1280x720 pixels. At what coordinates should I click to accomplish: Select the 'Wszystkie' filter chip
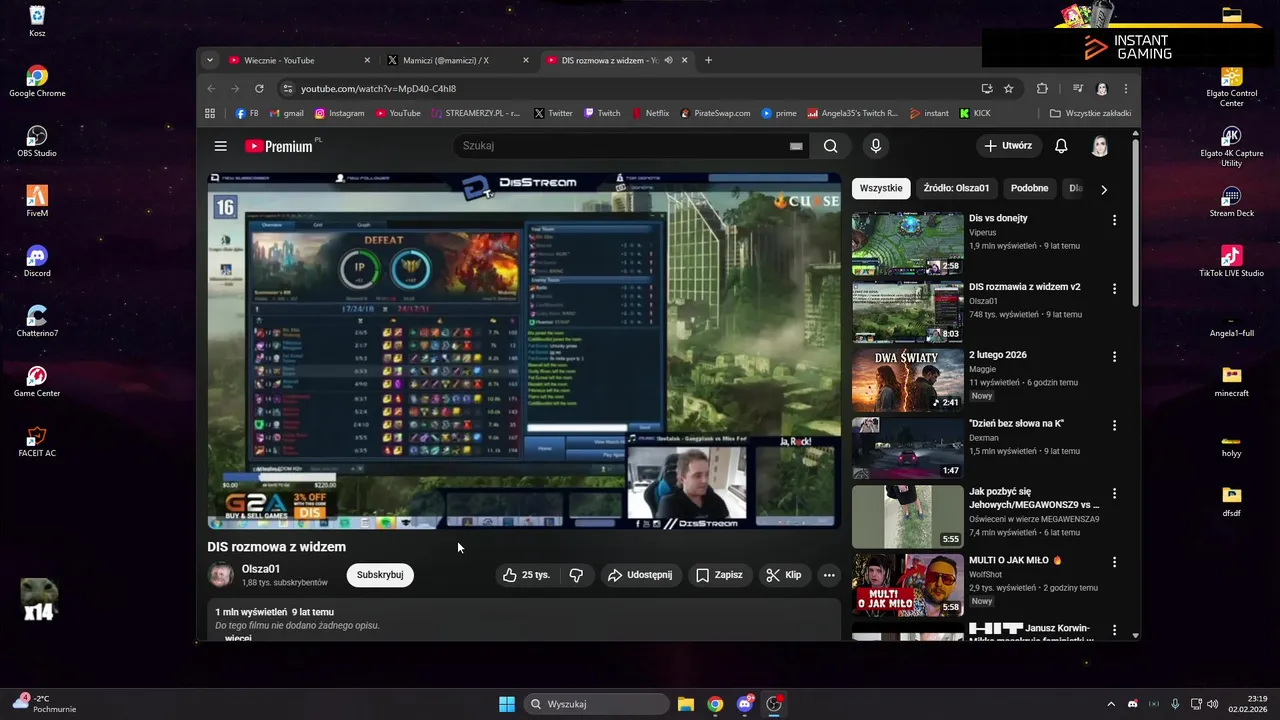point(881,188)
